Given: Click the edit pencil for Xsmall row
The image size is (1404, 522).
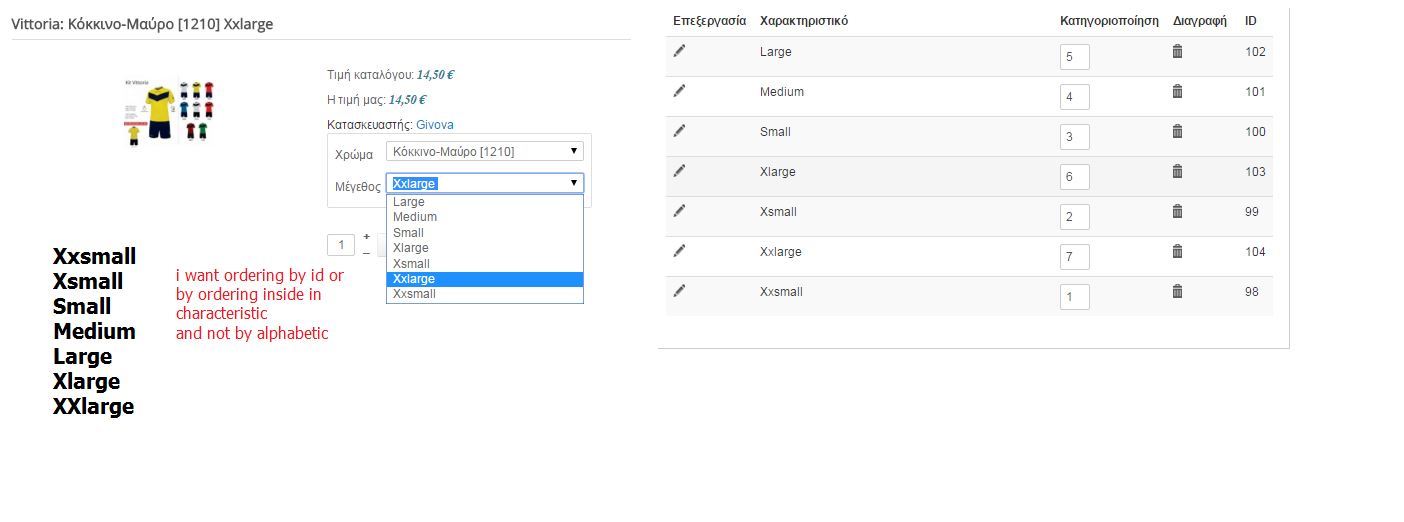Looking at the screenshot, I should 680,211.
